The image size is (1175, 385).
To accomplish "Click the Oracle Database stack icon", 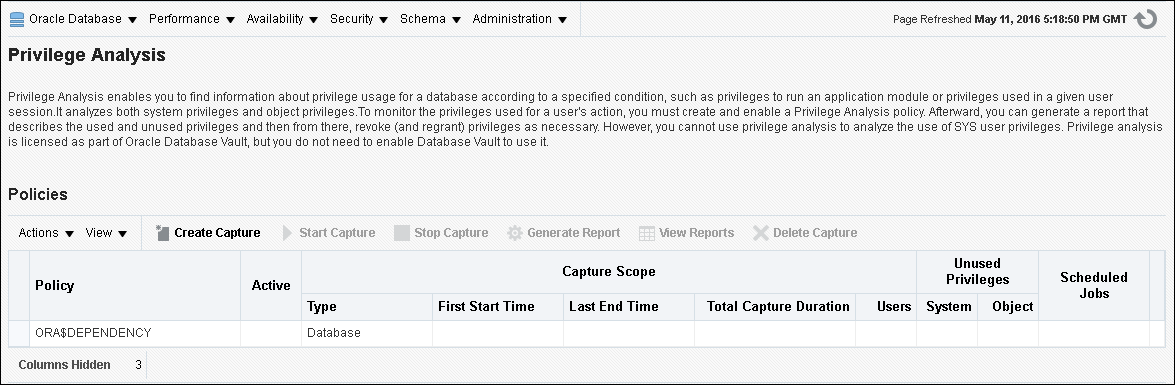I will pyautogui.click(x=16, y=19).
